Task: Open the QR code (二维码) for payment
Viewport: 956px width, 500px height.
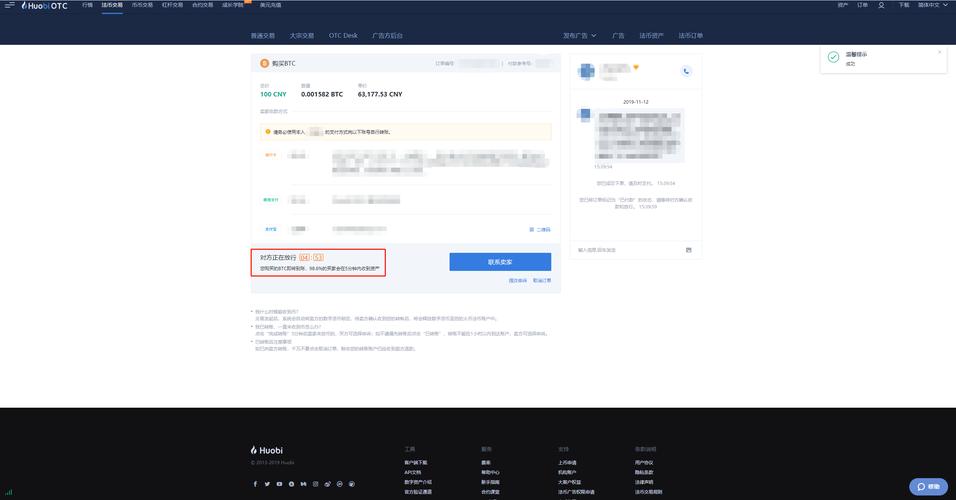Action: (x=540, y=229)
